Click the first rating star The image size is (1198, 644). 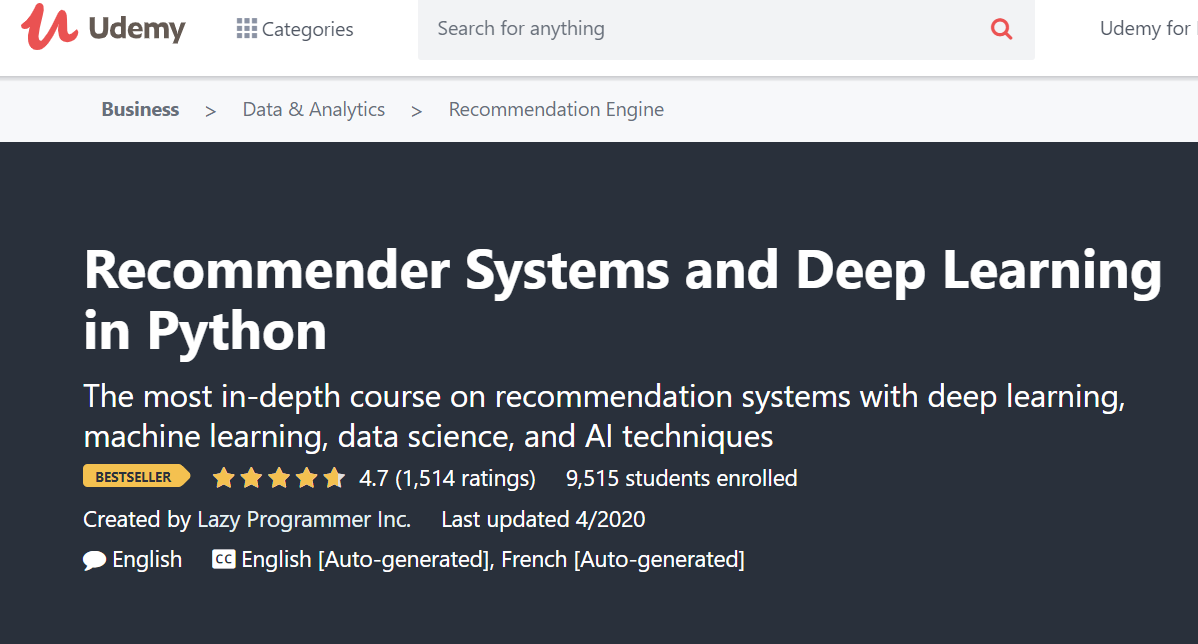(223, 478)
